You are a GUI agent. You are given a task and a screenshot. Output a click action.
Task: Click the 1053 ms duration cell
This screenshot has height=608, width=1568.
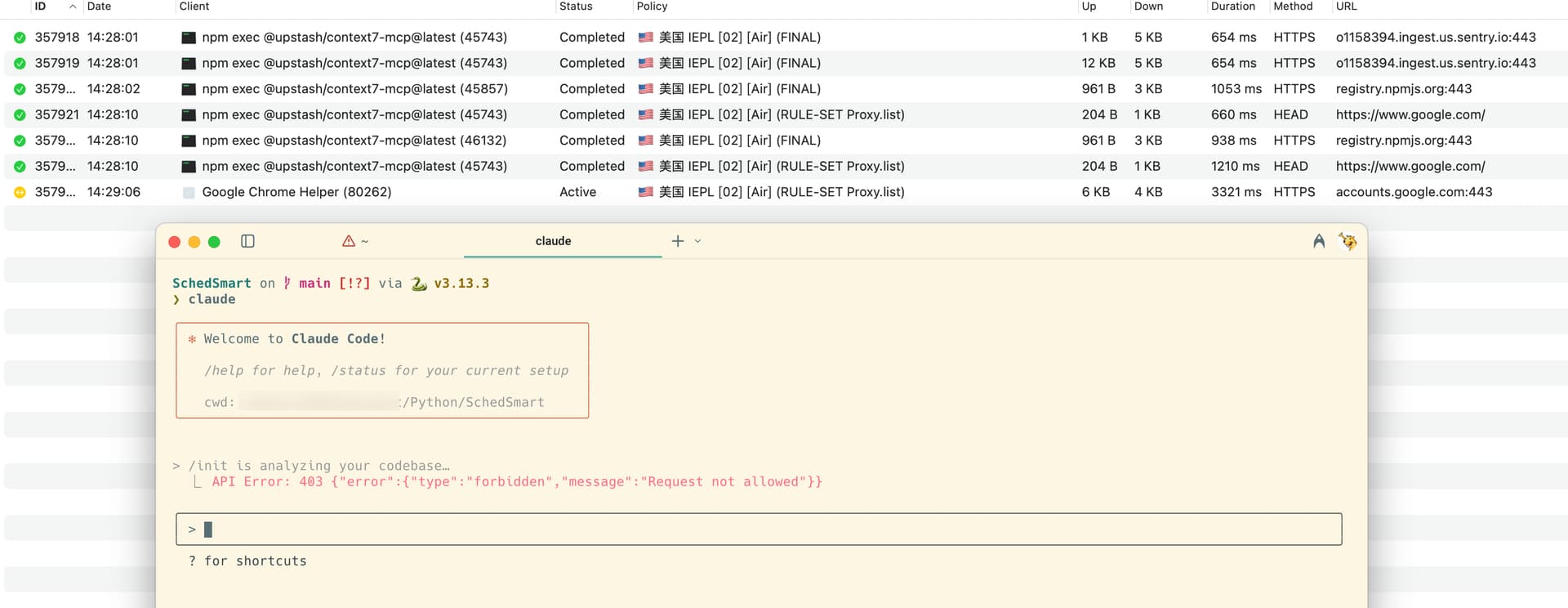tap(1236, 89)
